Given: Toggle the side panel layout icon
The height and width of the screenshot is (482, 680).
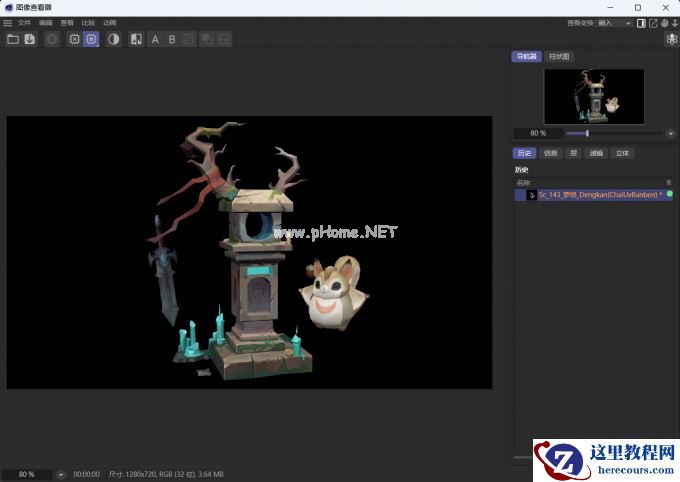Looking at the screenshot, I should 641,23.
